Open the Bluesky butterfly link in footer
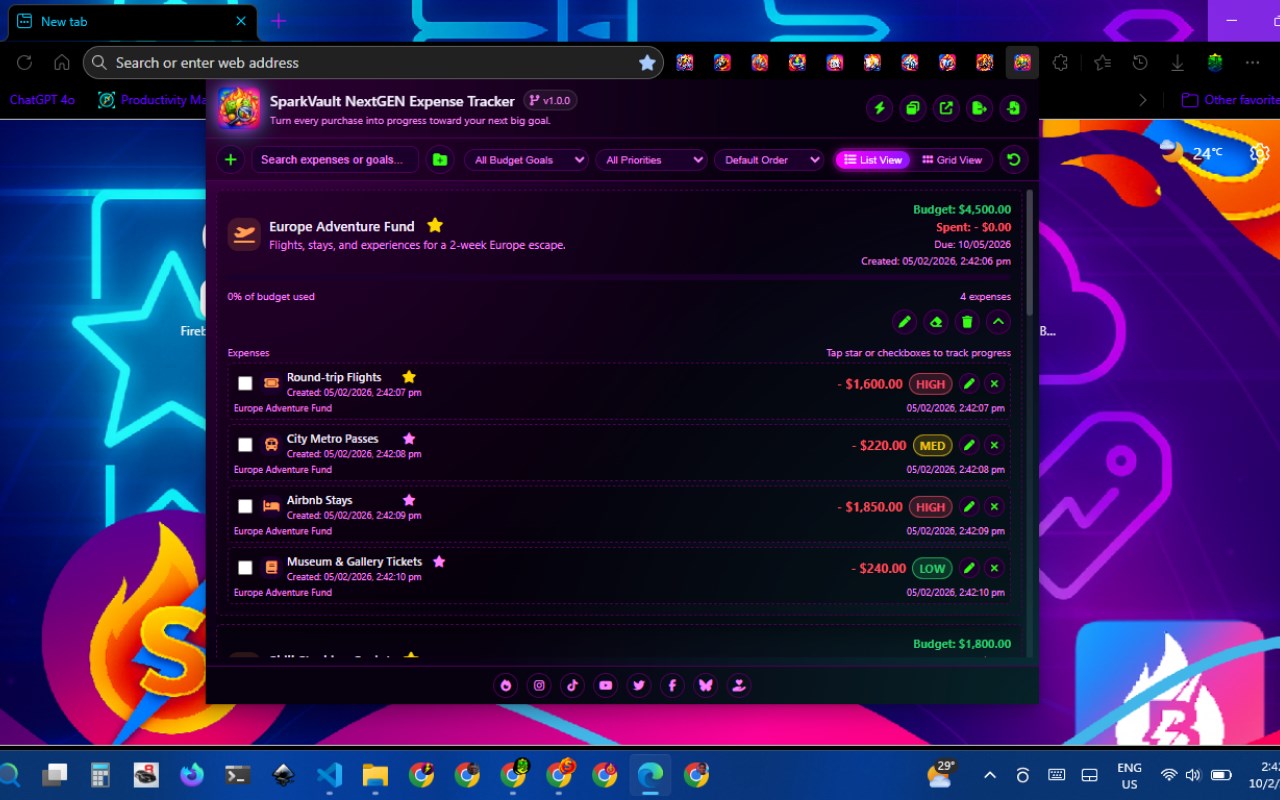This screenshot has height=800, width=1280. coord(706,685)
